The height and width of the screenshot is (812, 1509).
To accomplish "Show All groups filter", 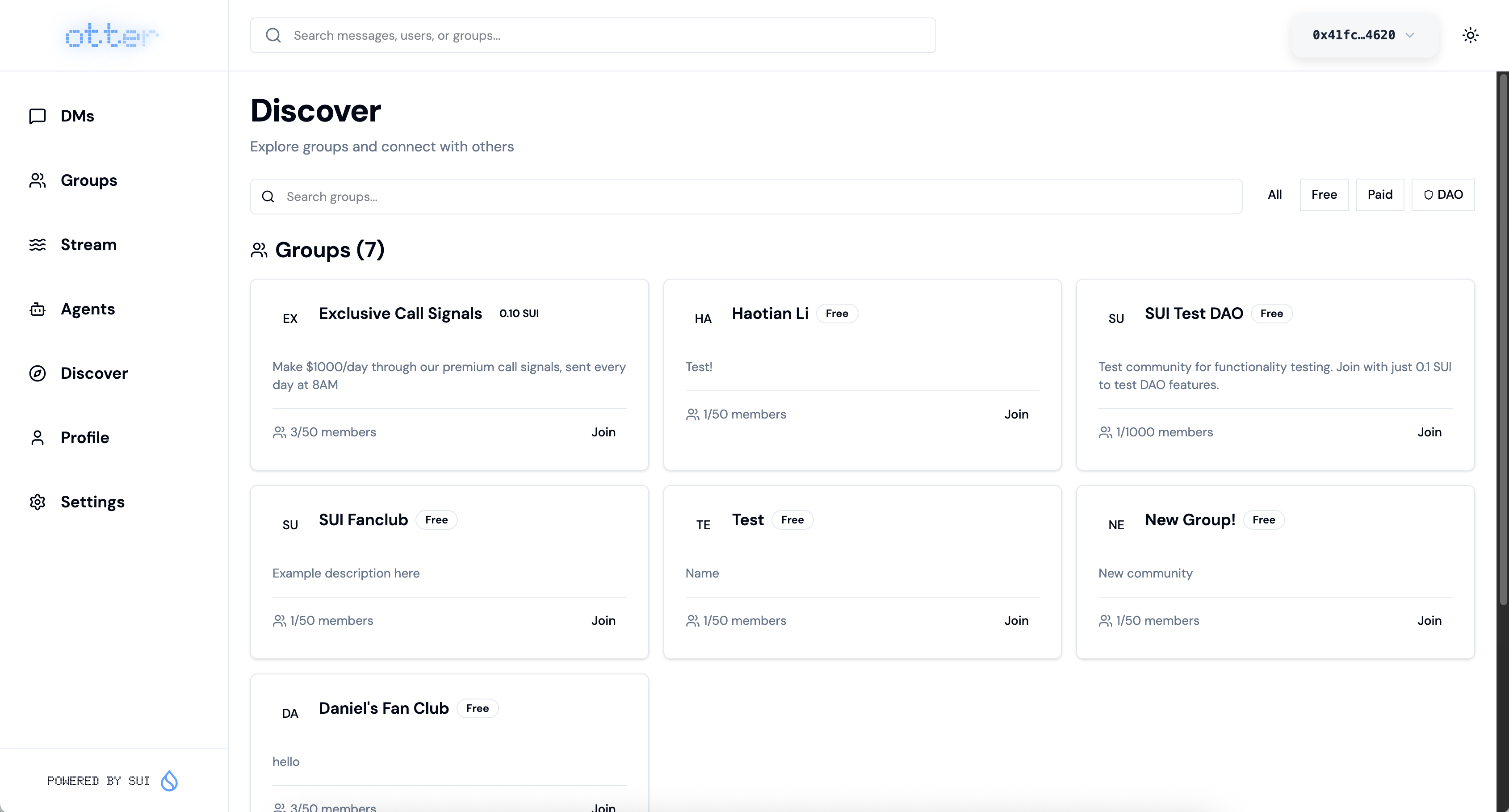I will point(1274,194).
